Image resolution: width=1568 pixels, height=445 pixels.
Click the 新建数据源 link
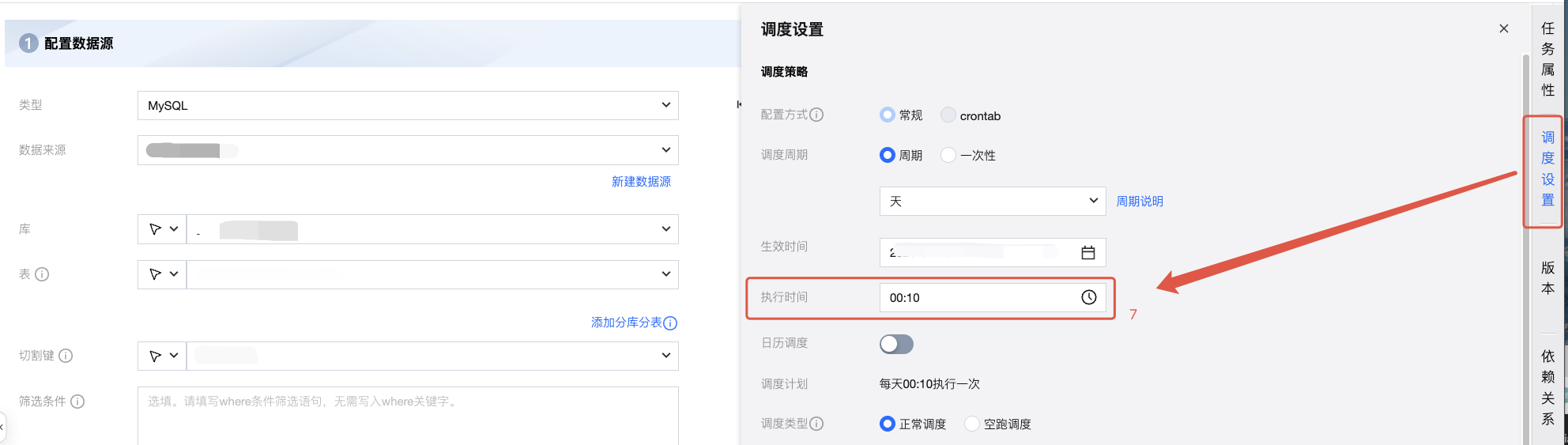(x=641, y=182)
